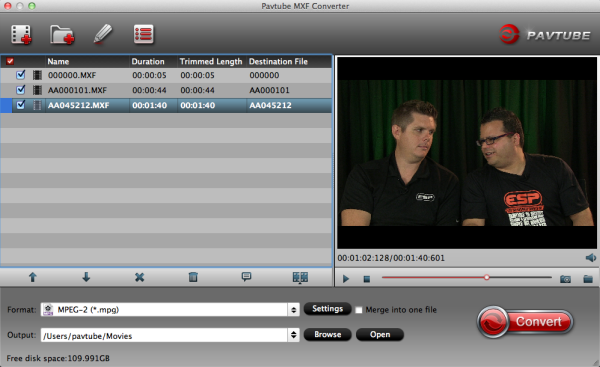This screenshot has width=600, height=367.
Task: Uncheck the 000000.MXF checkbox
Action: [21, 75]
